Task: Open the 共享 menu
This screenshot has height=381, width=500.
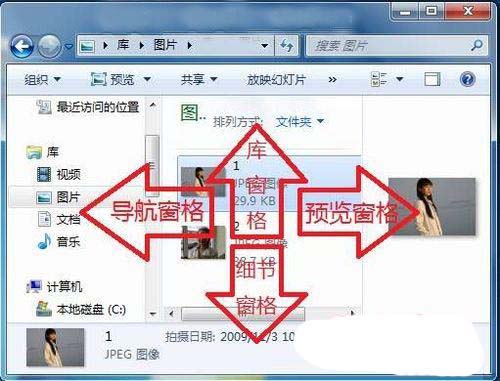Action: click(199, 80)
